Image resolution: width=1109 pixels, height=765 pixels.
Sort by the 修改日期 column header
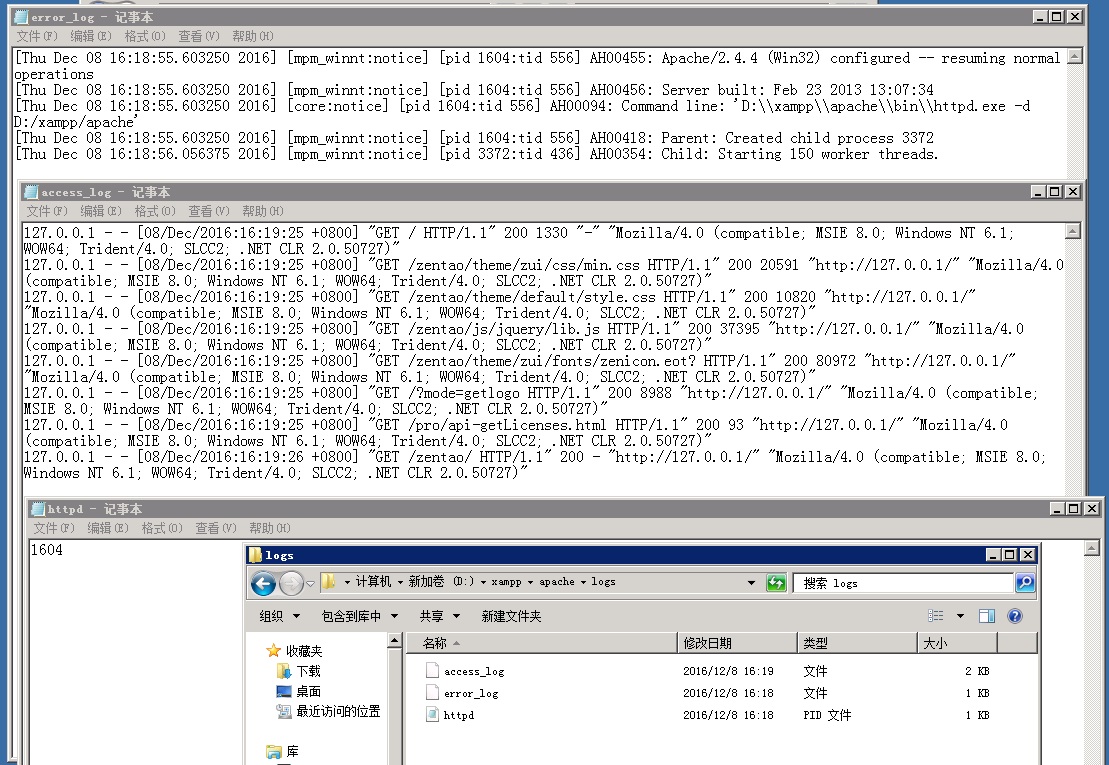click(x=737, y=643)
